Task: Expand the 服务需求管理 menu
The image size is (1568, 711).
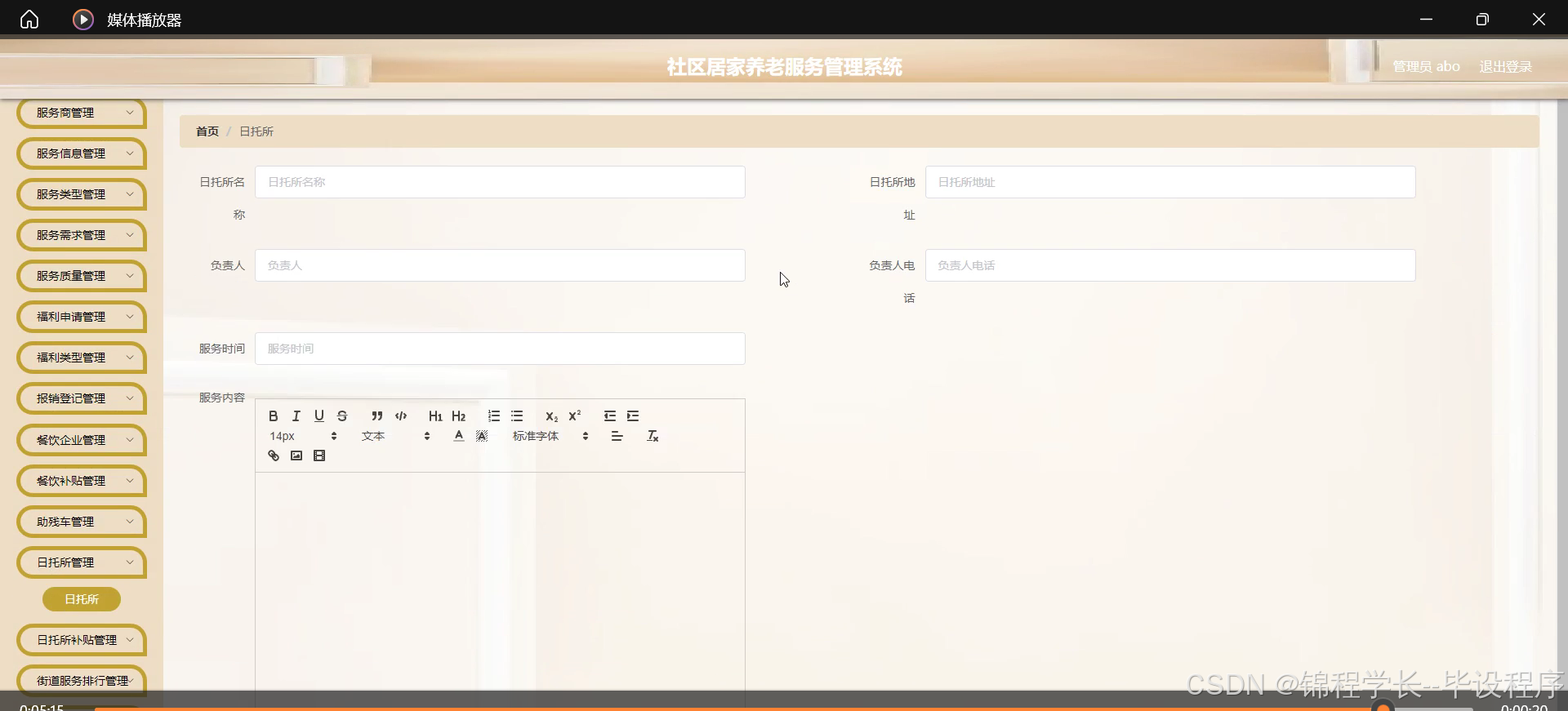Action: [x=82, y=235]
